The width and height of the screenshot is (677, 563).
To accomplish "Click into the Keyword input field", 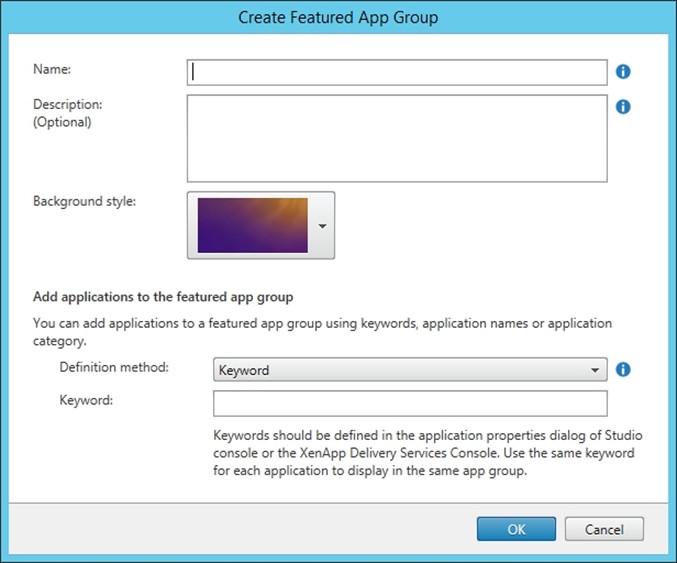I will click(x=410, y=403).
